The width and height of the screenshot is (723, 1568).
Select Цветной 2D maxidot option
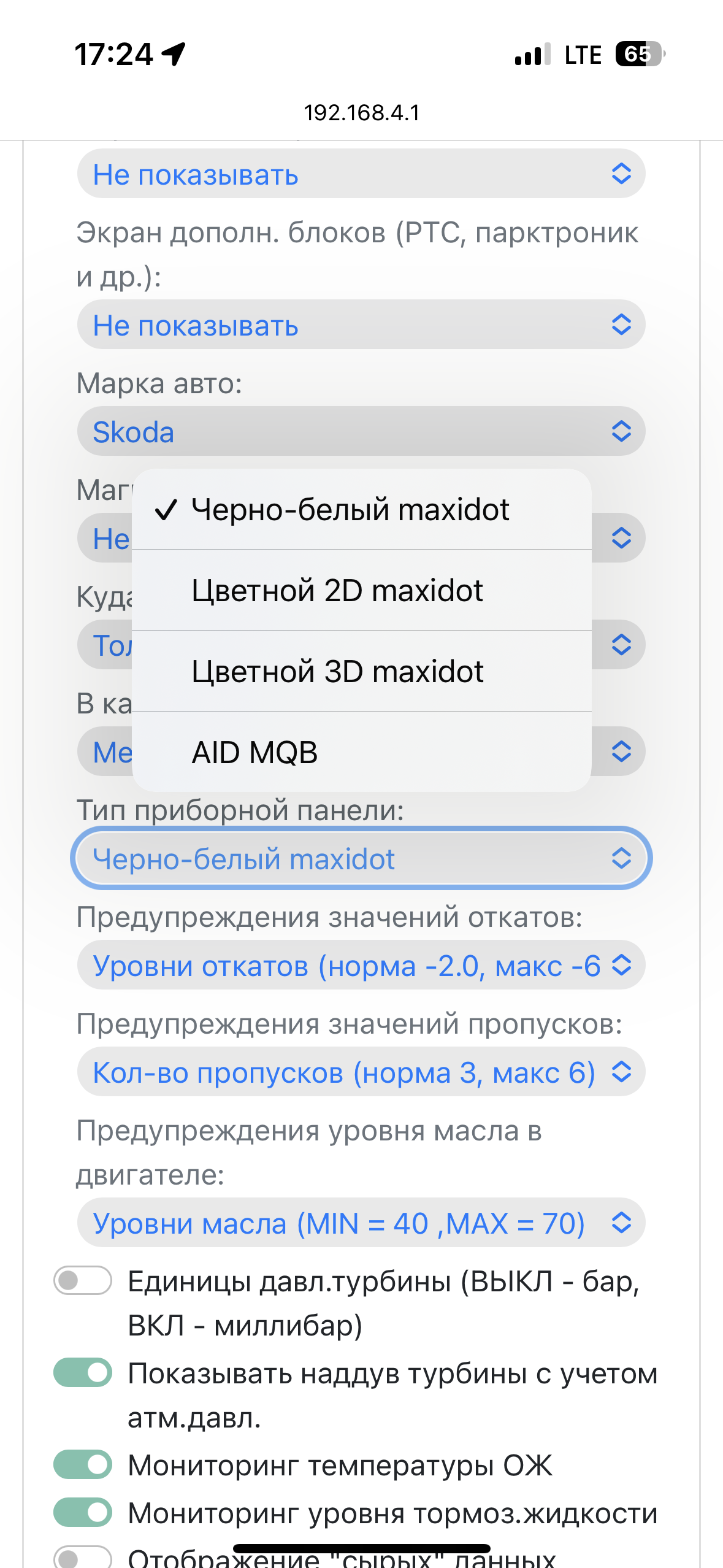(361, 590)
